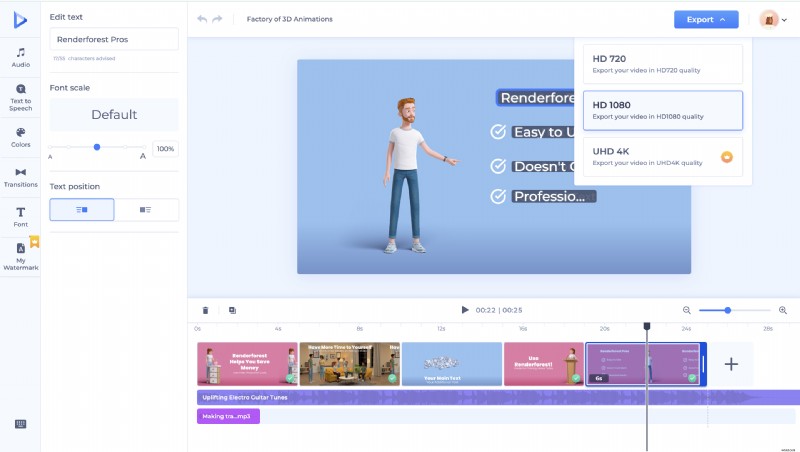Open the Colors panel
The height and width of the screenshot is (452, 800).
click(20, 138)
